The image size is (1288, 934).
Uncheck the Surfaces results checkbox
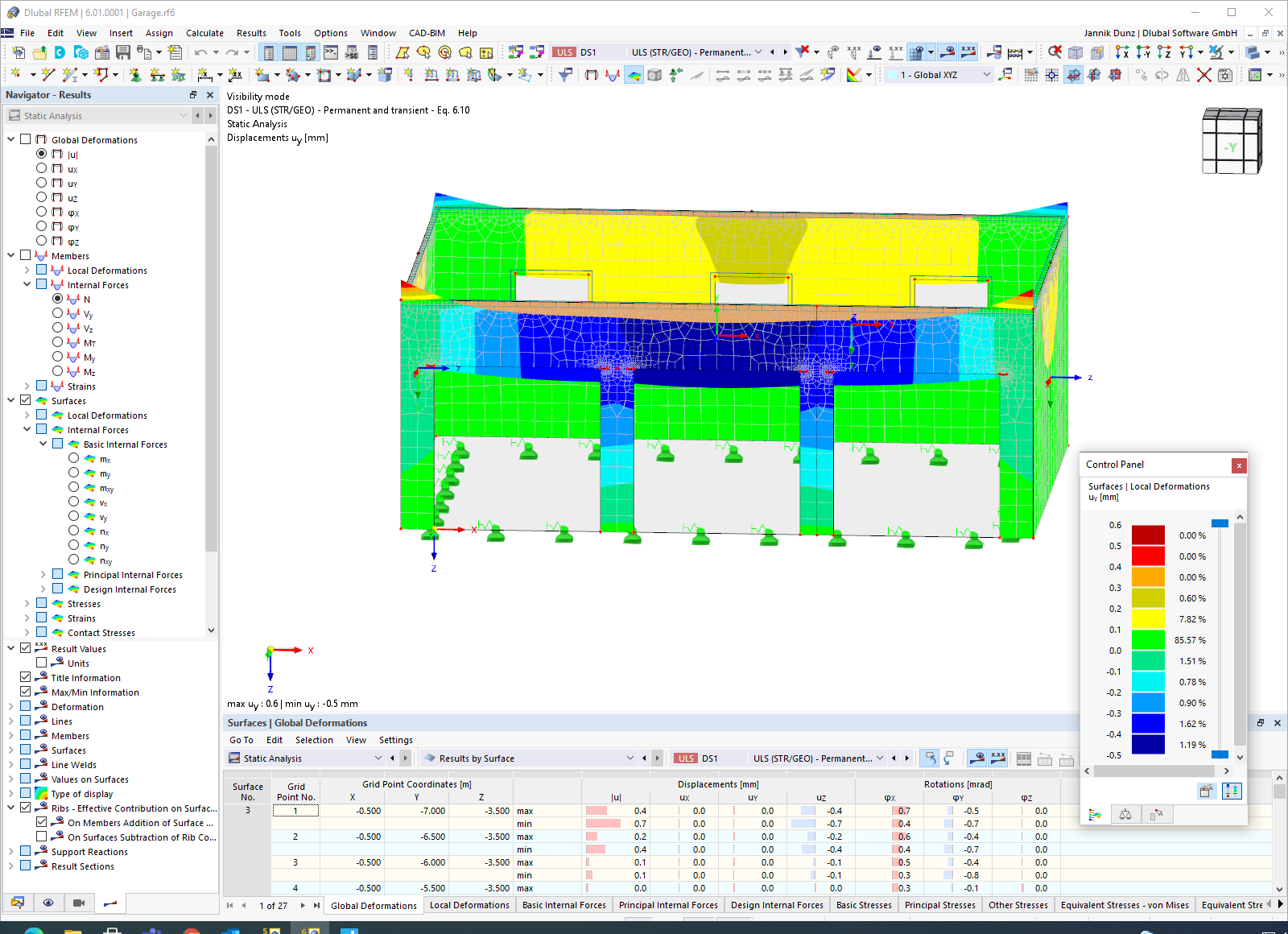coord(26,400)
